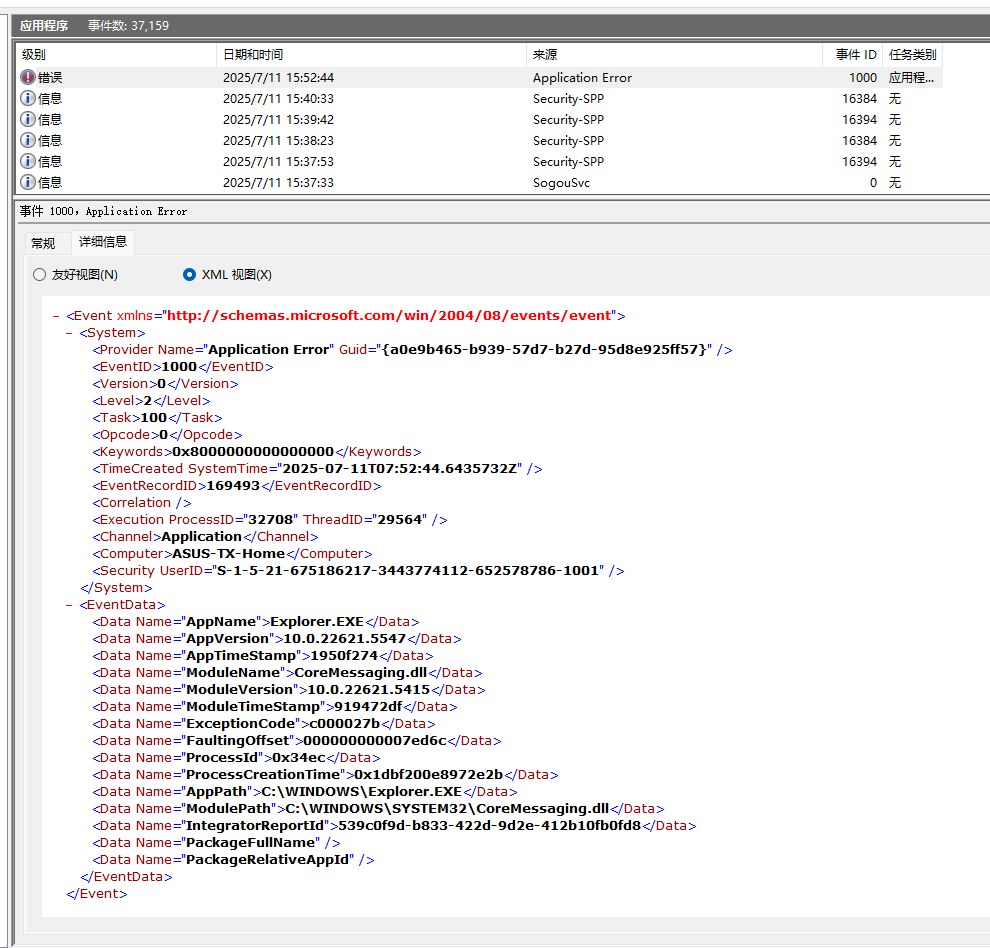Click the red error icon in the Application Error row
Image resolution: width=990 pixels, height=948 pixels.
[28, 77]
